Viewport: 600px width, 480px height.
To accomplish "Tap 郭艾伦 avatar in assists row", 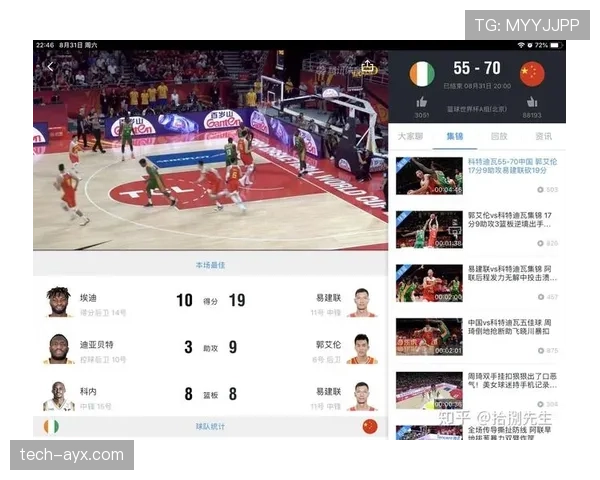I will click(x=362, y=349).
